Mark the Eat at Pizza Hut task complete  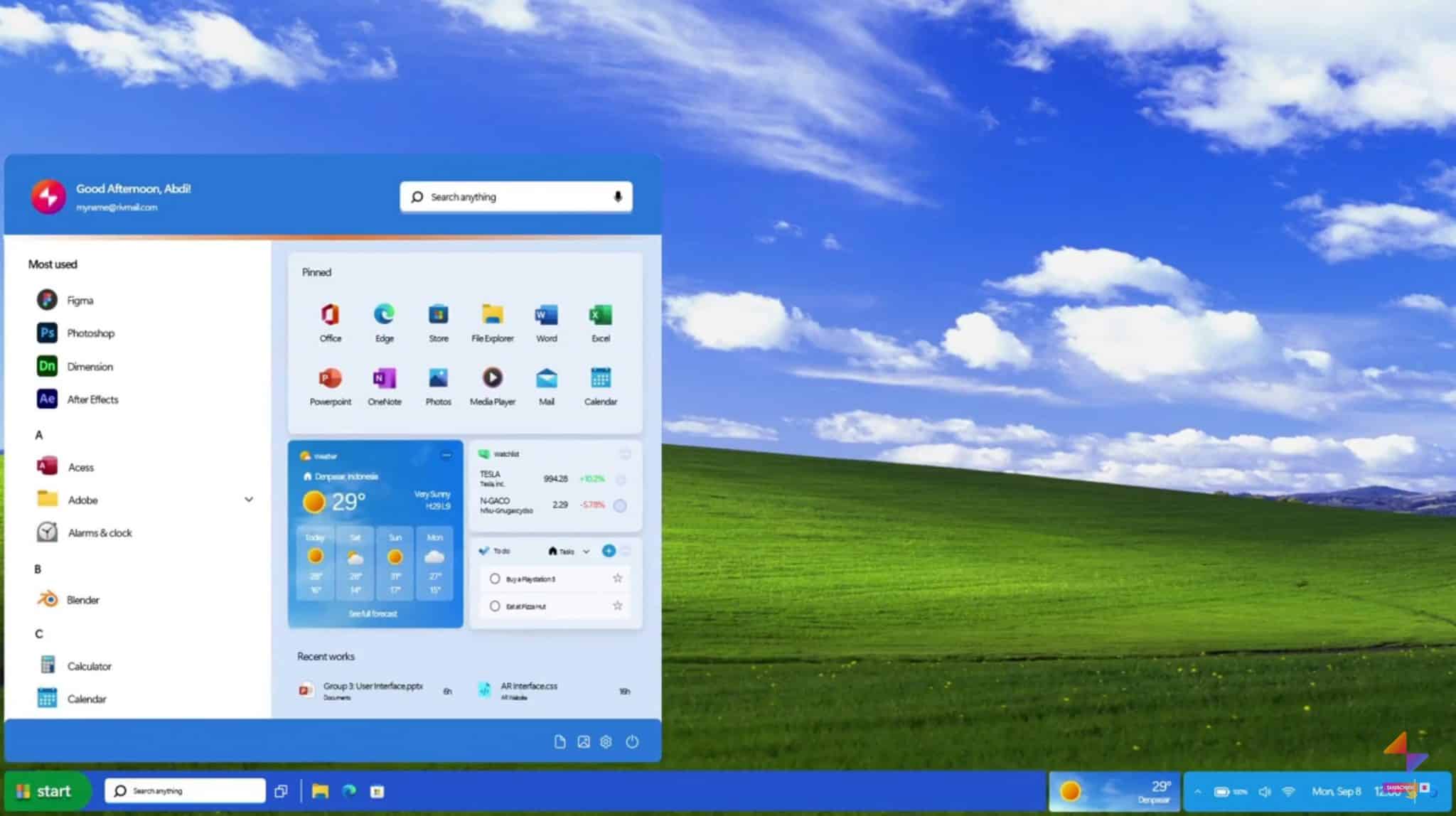495,606
